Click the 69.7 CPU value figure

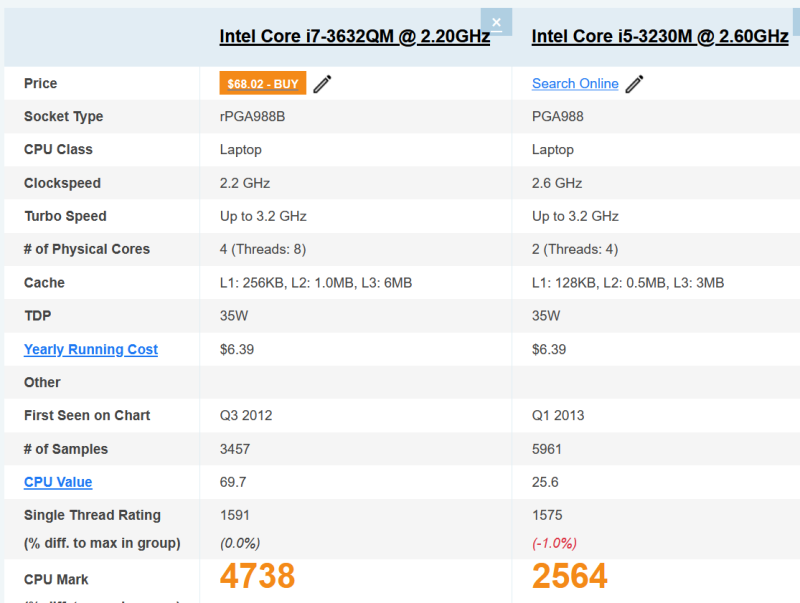[x=233, y=482]
